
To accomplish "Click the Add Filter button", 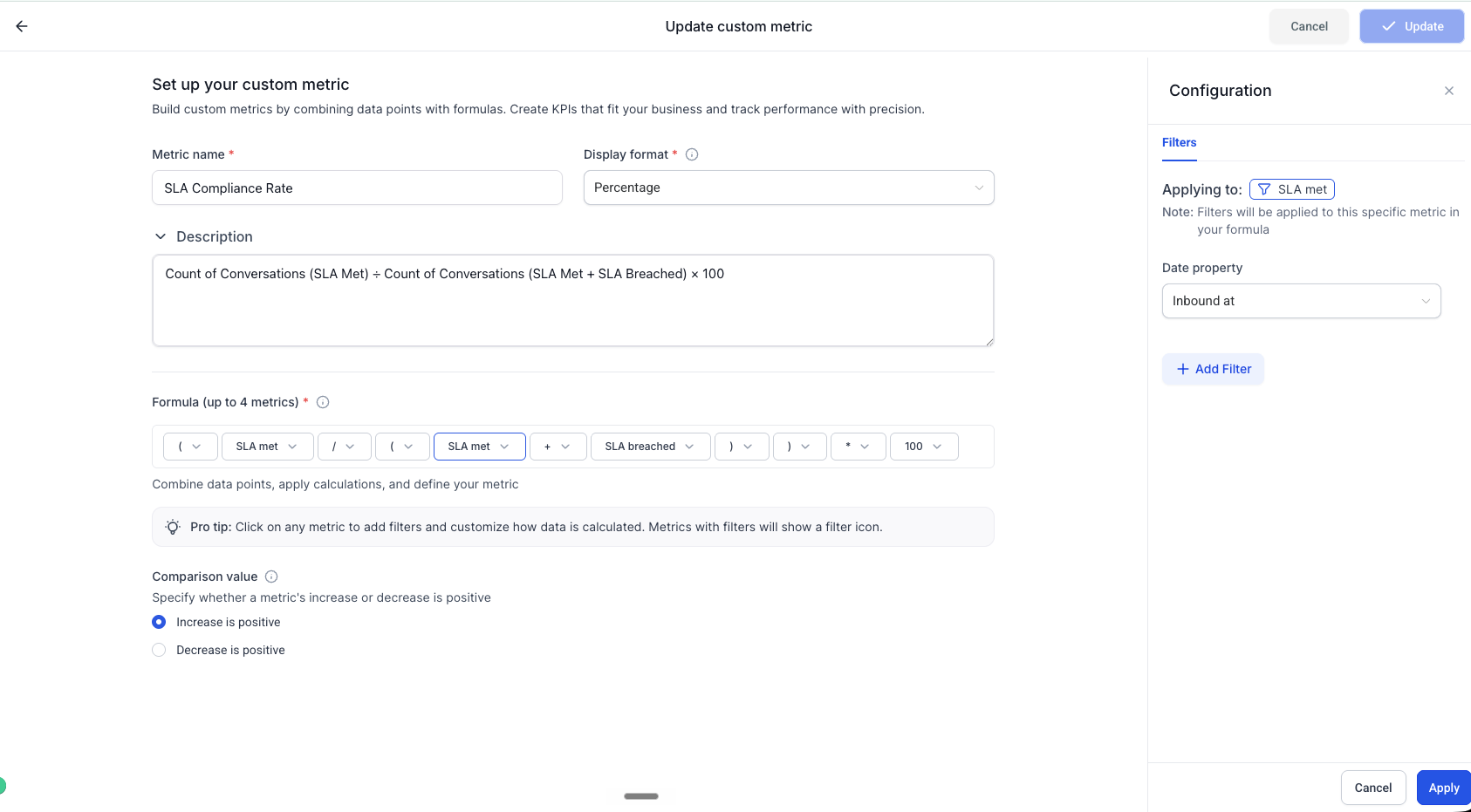I will (1213, 369).
